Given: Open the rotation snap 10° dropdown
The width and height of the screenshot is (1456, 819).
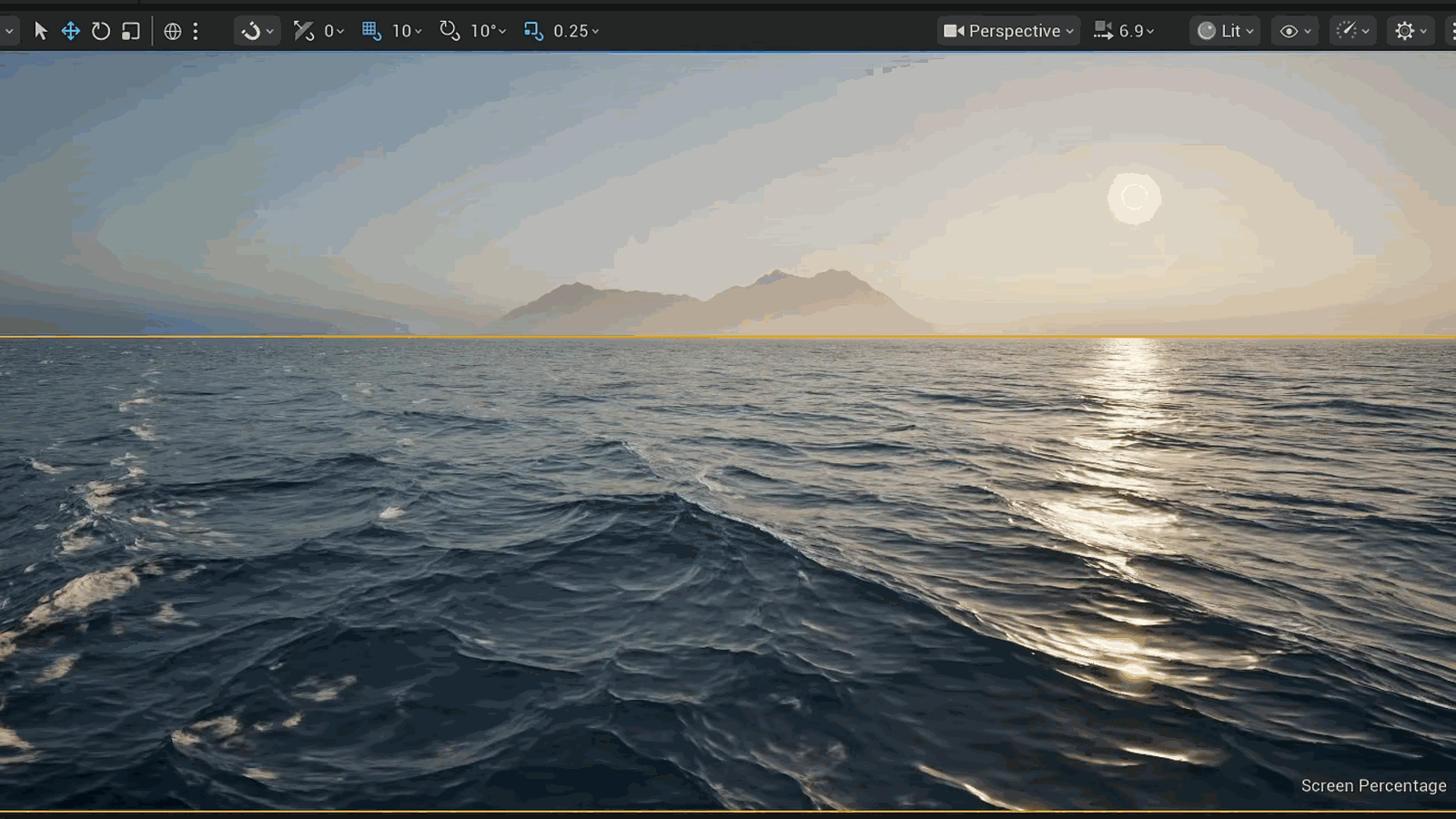Looking at the screenshot, I should pos(488,31).
